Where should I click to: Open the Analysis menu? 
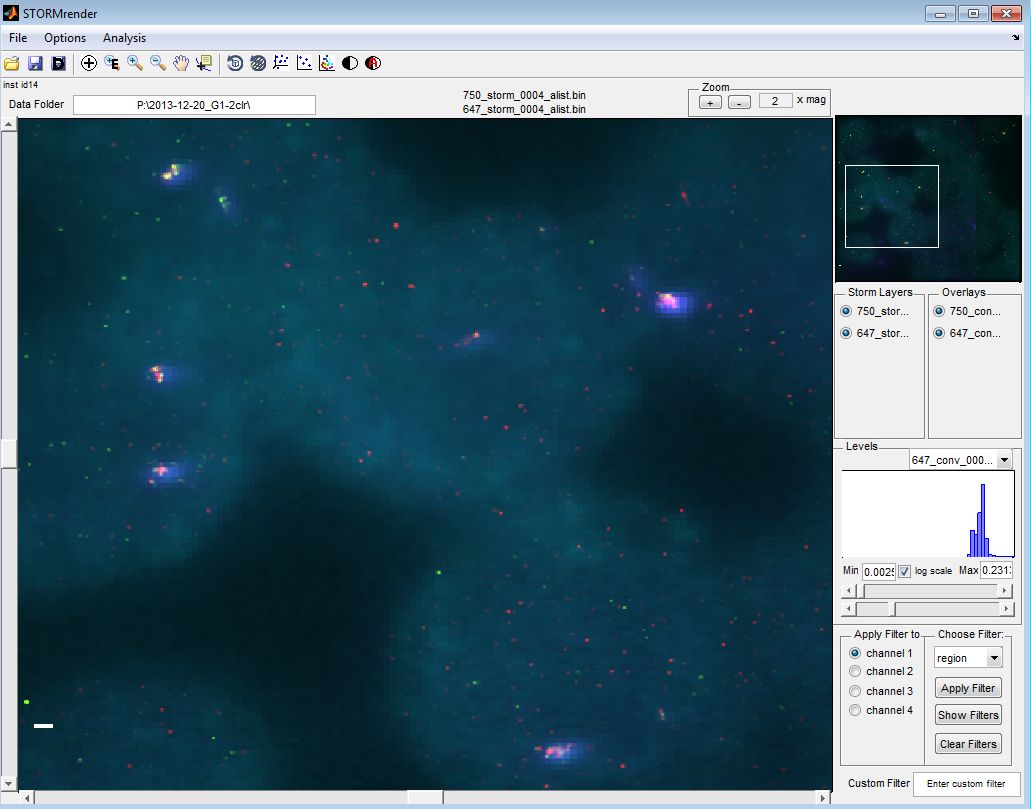(124, 38)
